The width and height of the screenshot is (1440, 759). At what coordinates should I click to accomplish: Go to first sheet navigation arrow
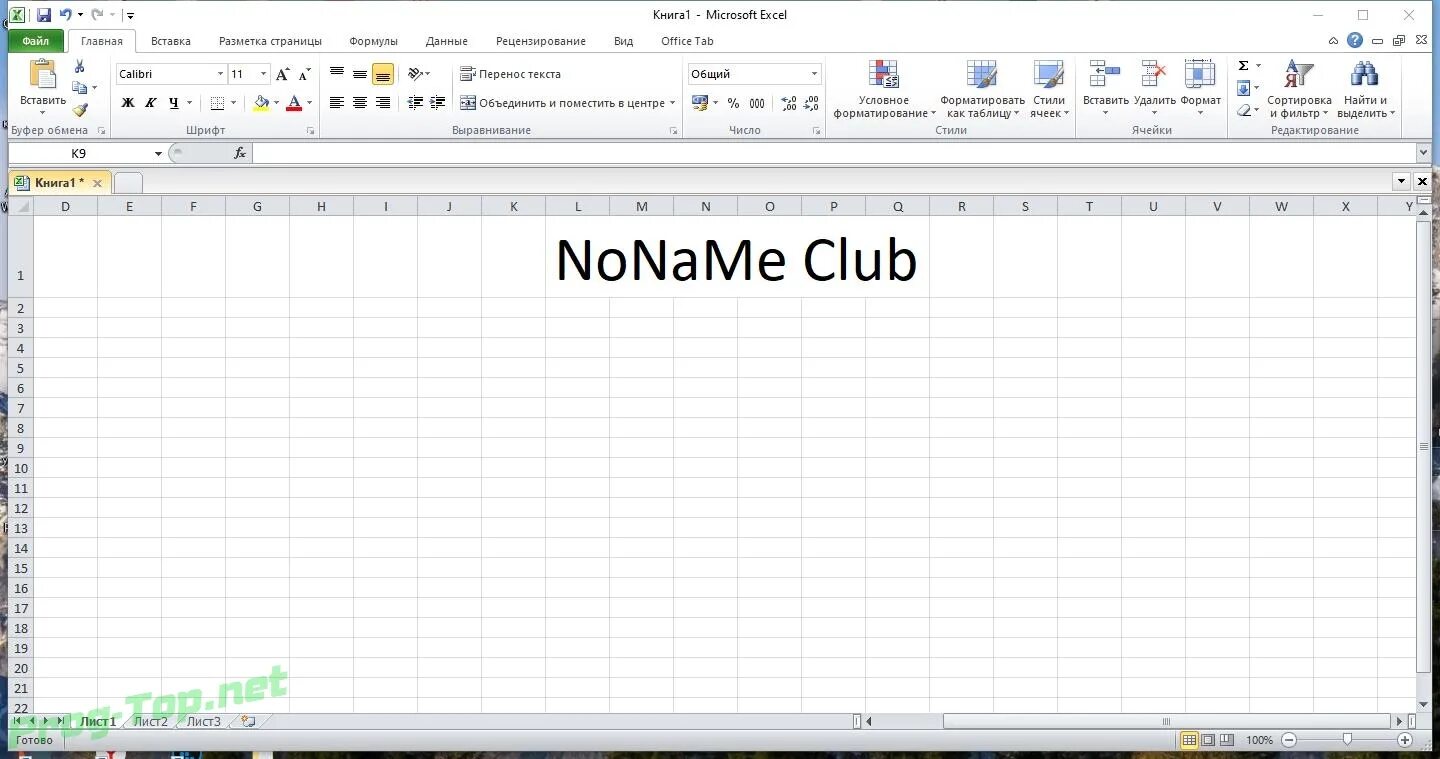point(17,721)
